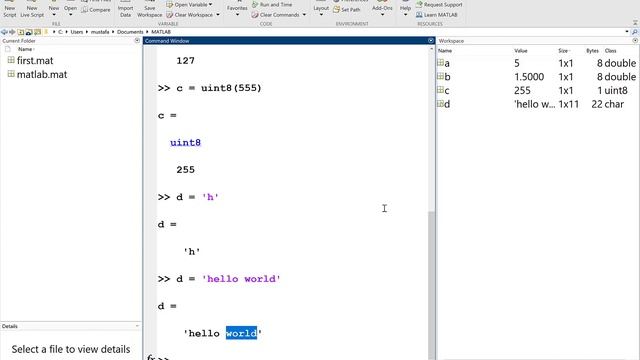Click the Clear Commands icon
This screenshot has width=640, height=360.
tap(255, 15)
